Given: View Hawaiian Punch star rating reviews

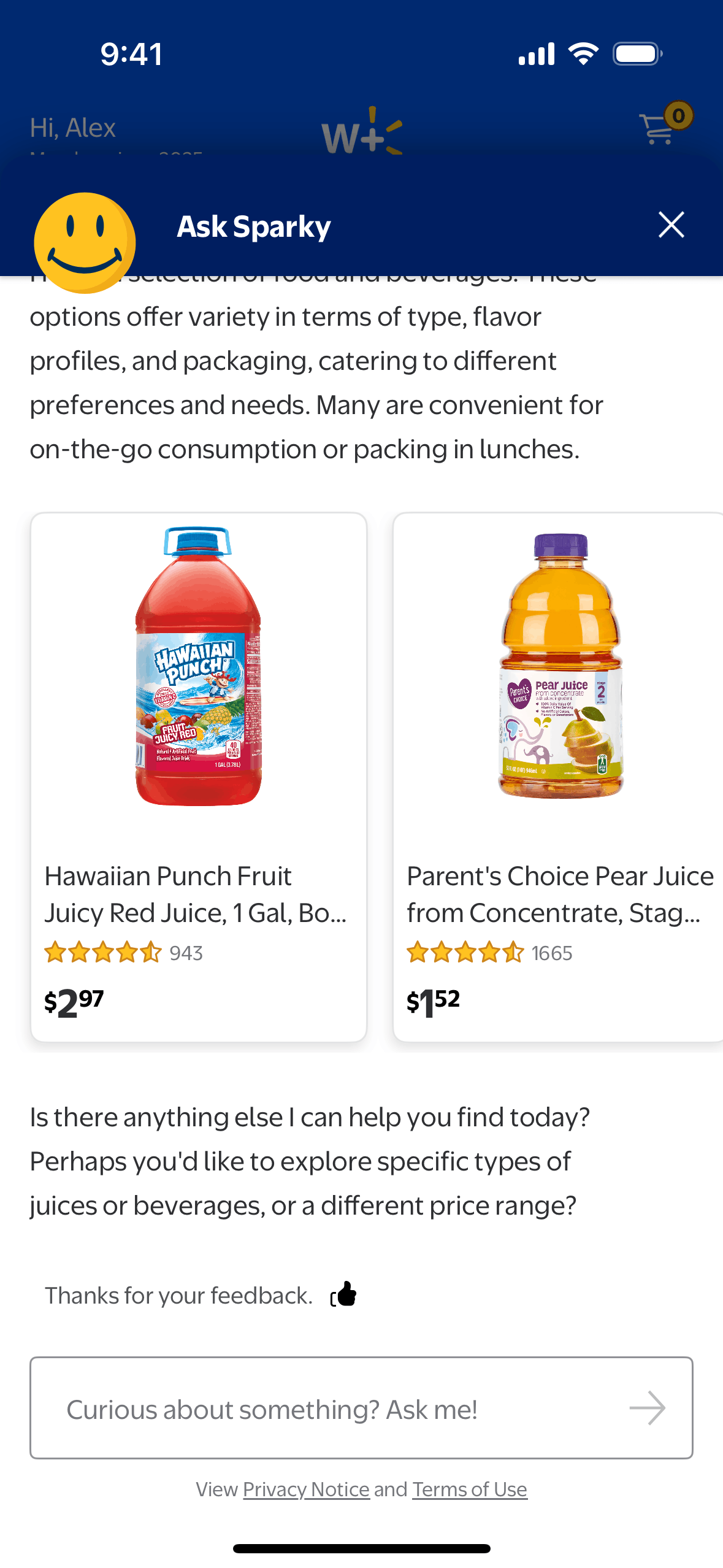Looking at the screenshot, I should point(123,953).
